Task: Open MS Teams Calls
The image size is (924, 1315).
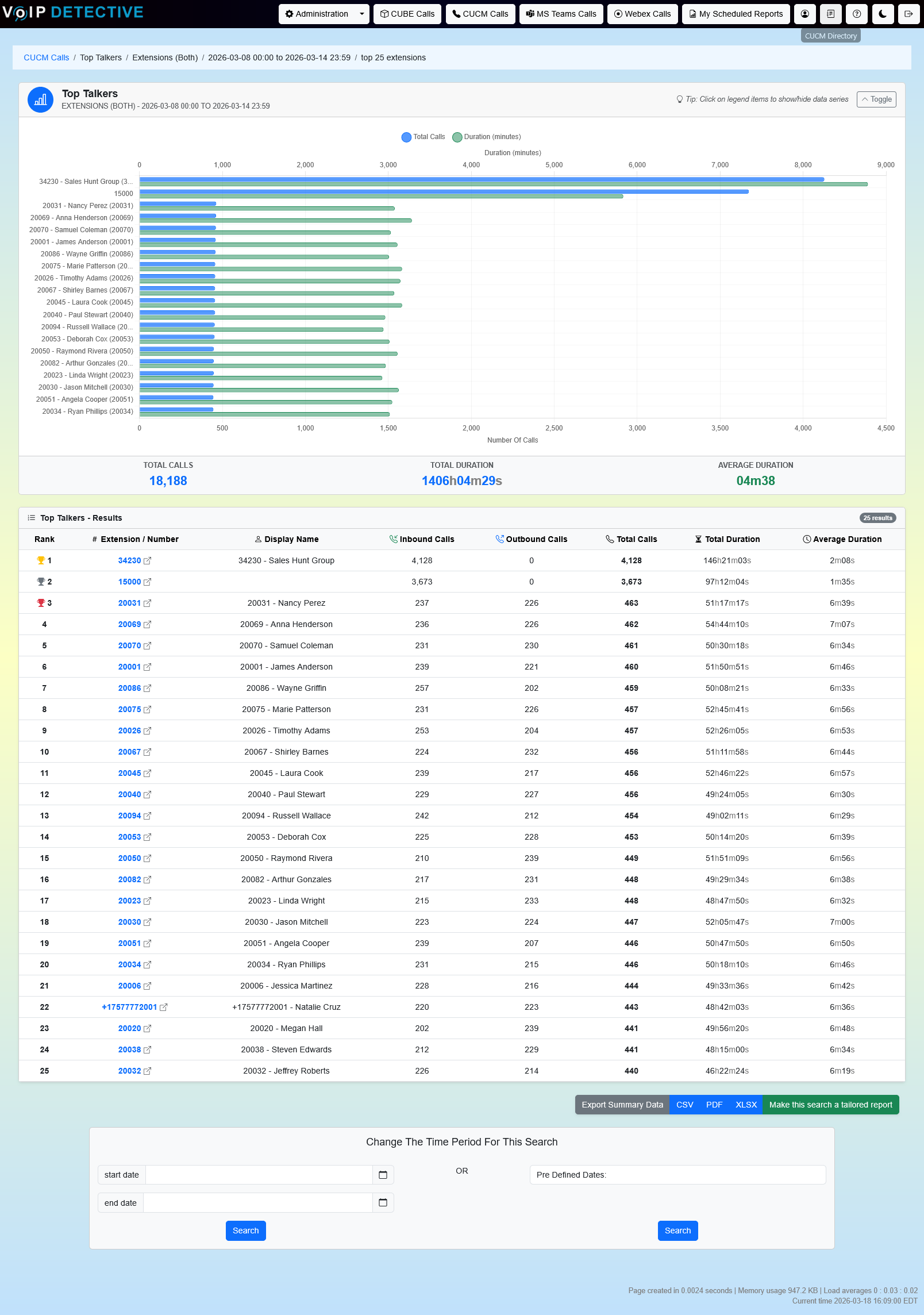Action: pyautogui.click(x=561, y=14)
